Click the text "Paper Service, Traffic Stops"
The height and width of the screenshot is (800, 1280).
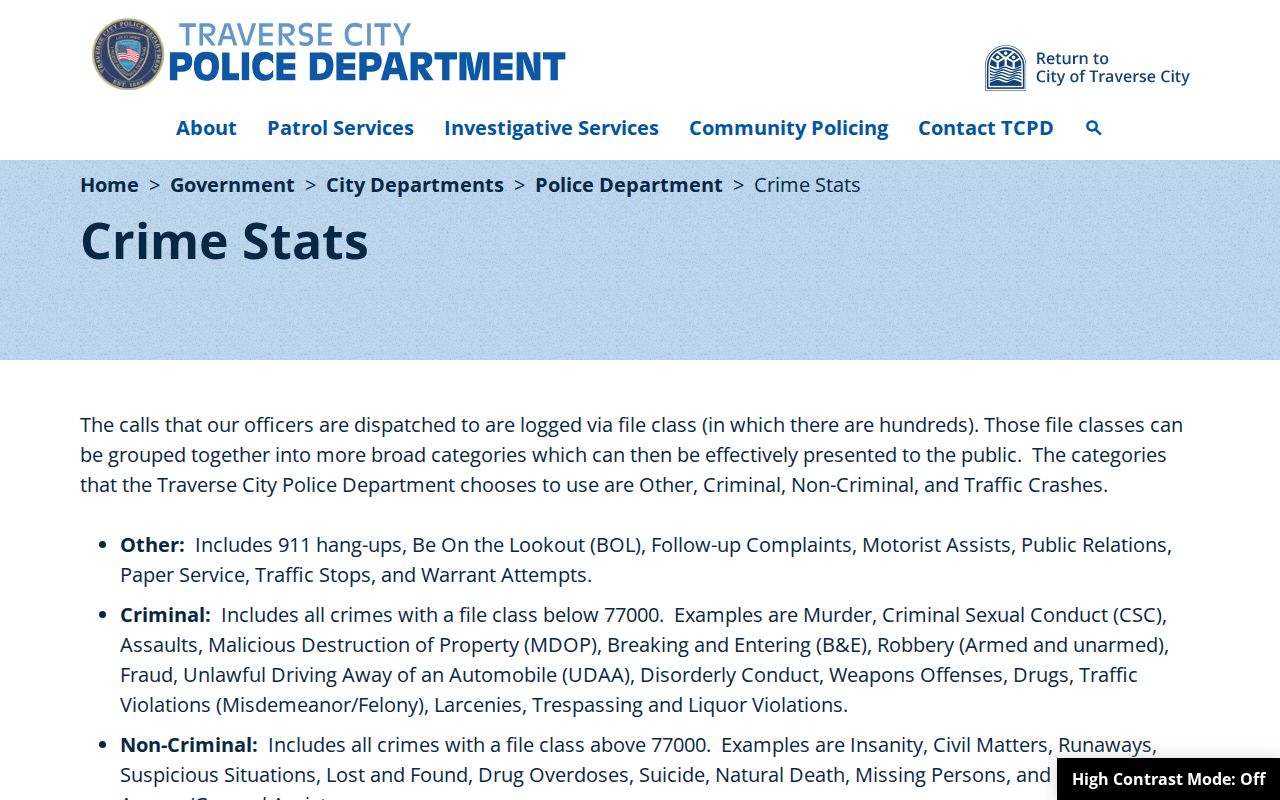248,575
